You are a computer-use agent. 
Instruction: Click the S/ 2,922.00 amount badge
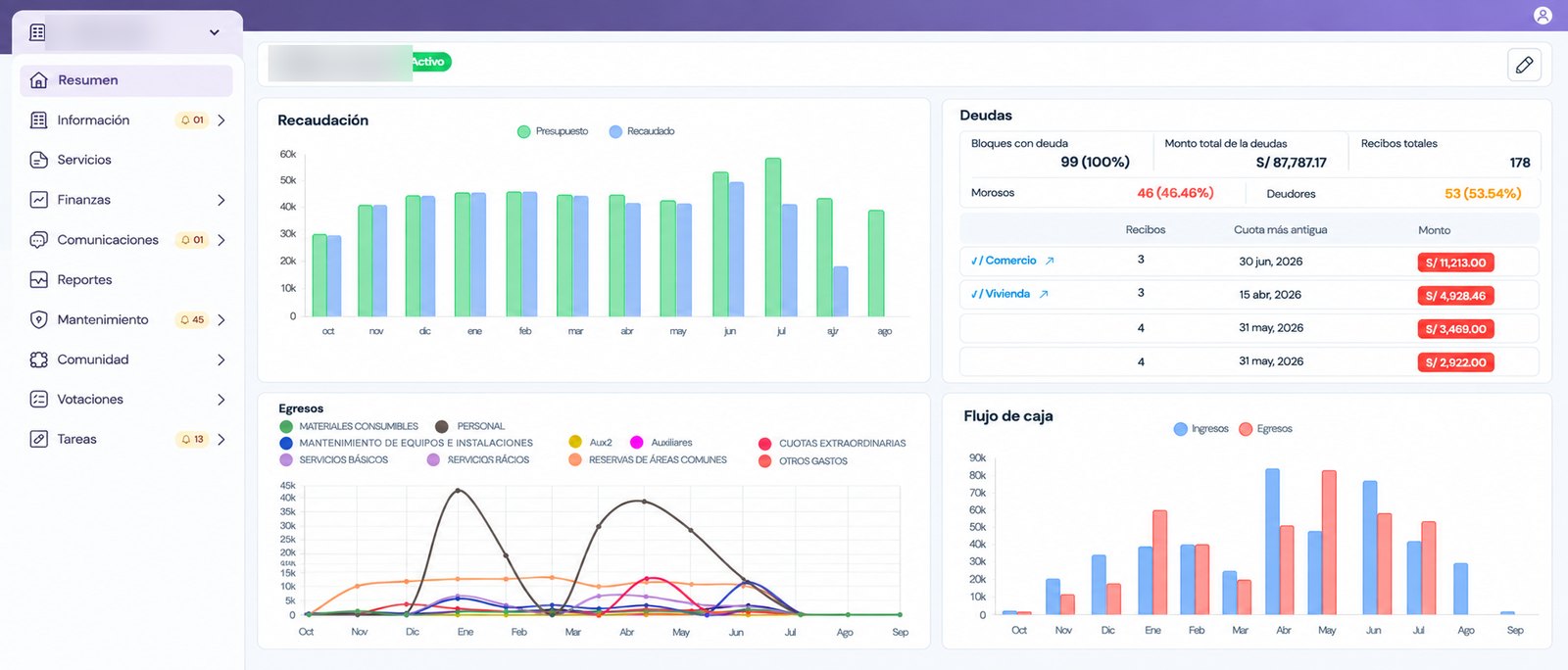pyautogui.click(x=1455, y=362)
